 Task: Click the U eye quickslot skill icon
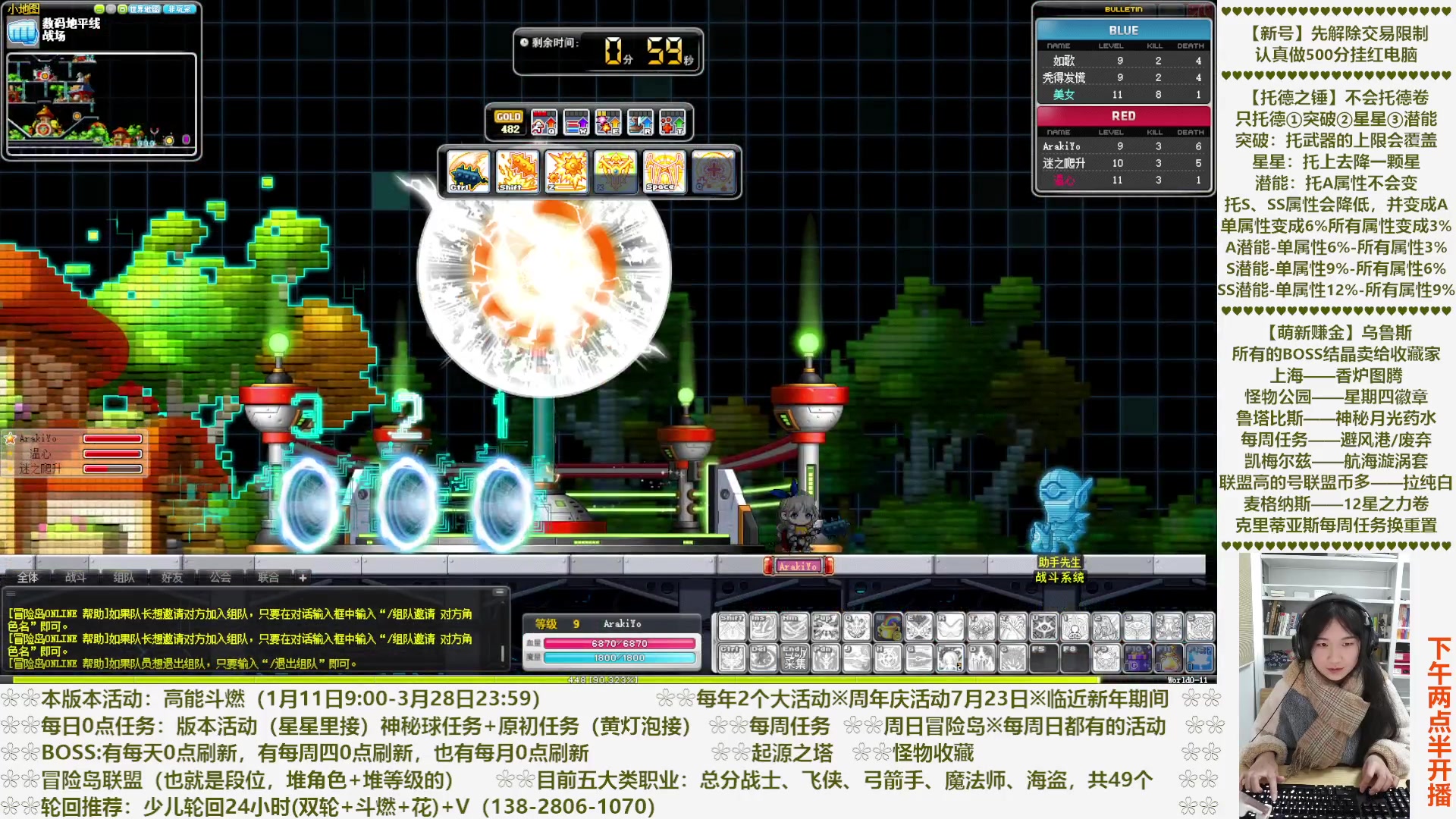[x=1043, y=627]
